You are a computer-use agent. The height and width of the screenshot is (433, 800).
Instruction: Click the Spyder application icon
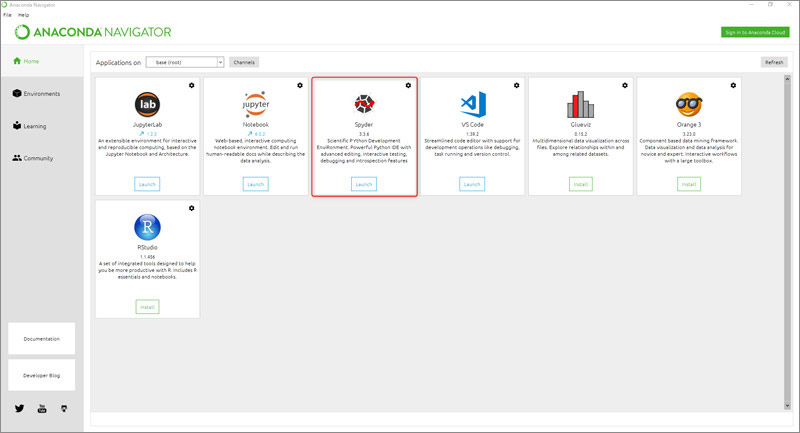pos(364,104)
